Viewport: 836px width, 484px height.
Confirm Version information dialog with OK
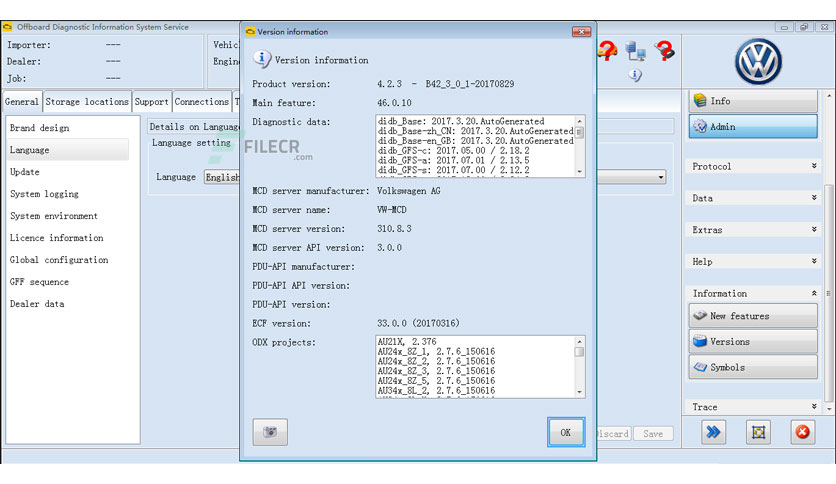[x=566, y=432]
